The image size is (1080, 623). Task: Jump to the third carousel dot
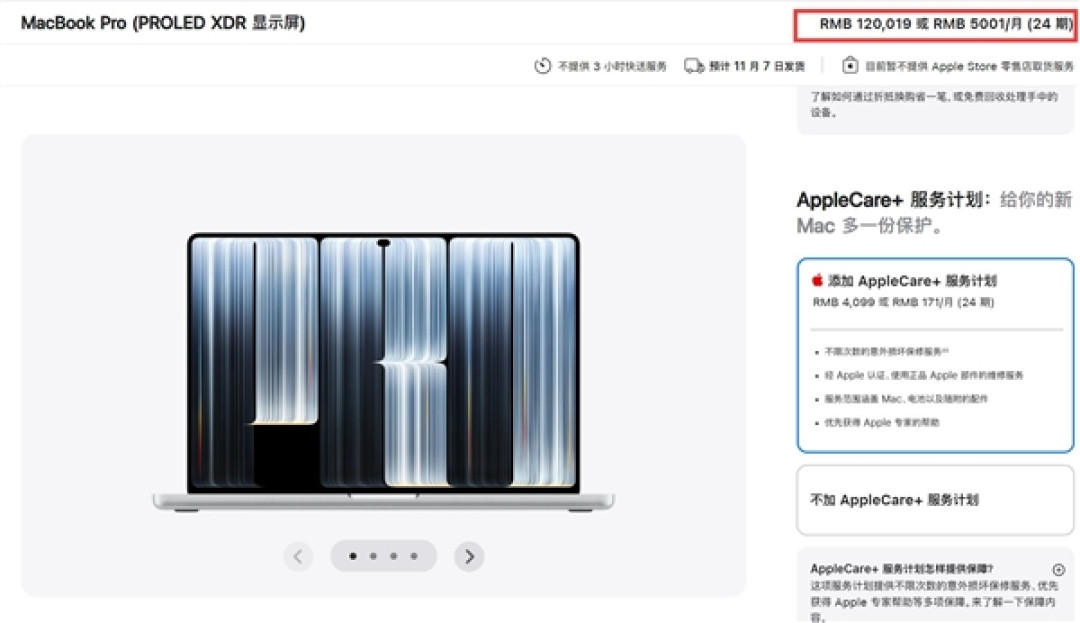393,556
